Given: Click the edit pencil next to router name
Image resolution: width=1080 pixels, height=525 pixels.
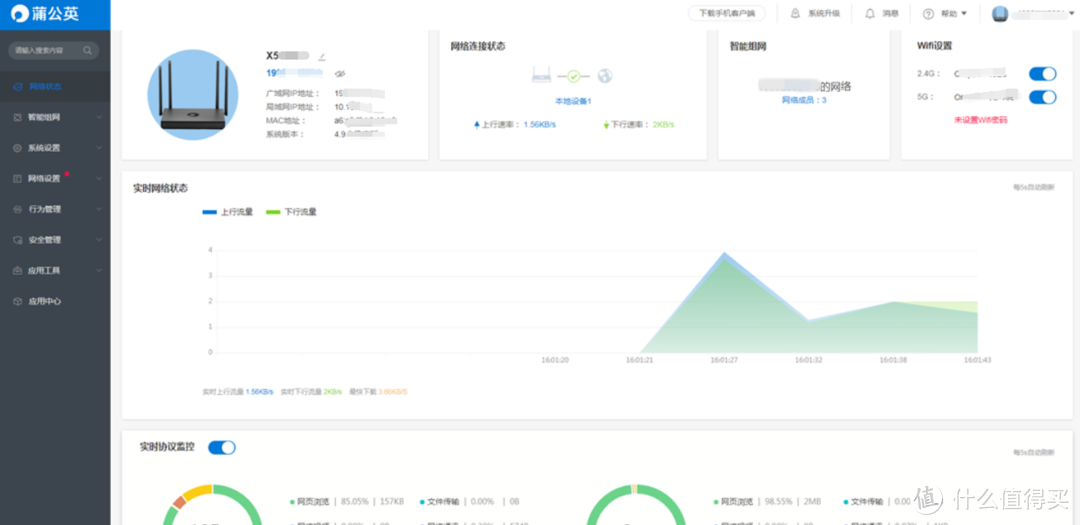Looking at the screenshot, I should pyautogui.click(x=322, y=57).
